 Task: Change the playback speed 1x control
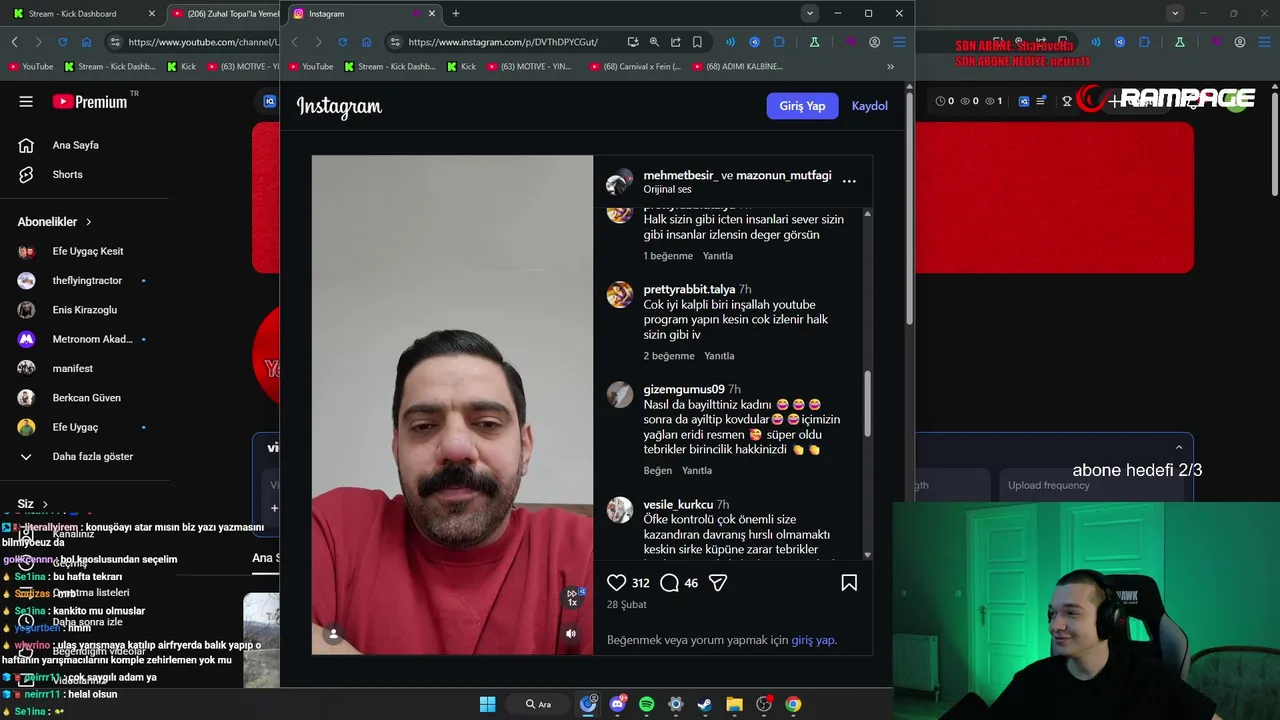[573, 598]
